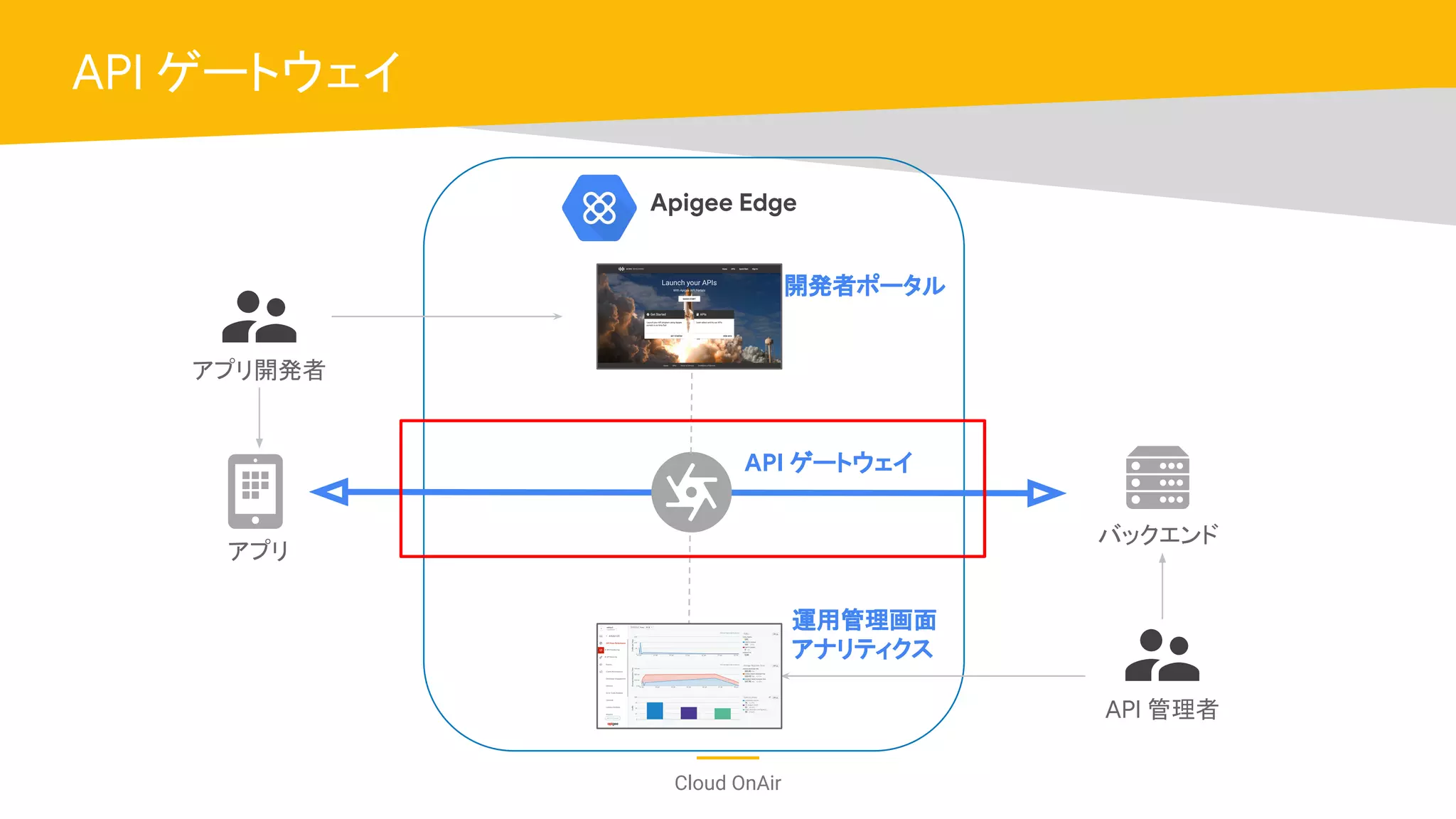Select the アプリ caption under tablet
1456x819 pixels.
point(258,550)
